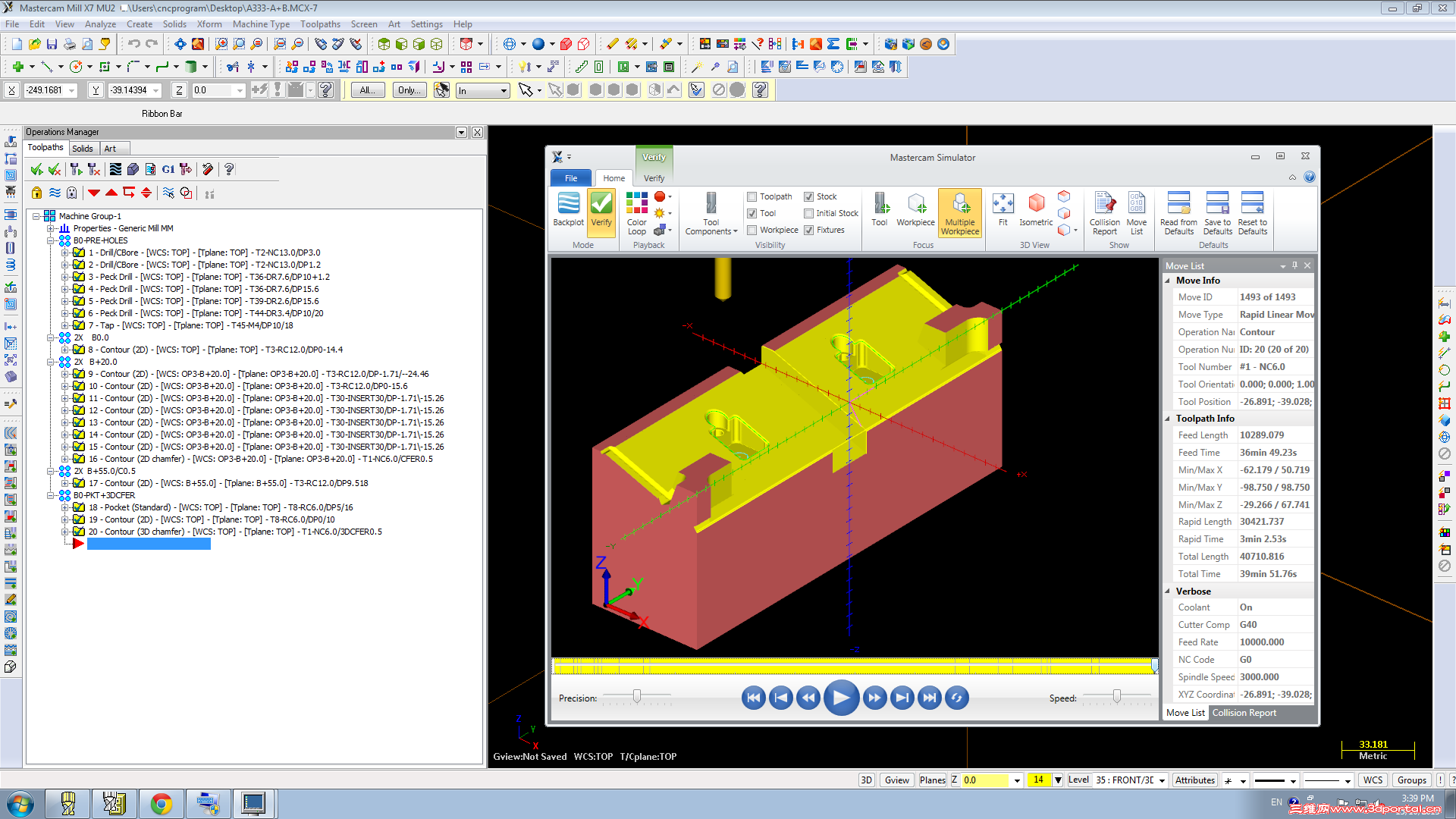The height and width of the screenshot is (819, 1456).
Task: Open the Analyze menu
Action: point(100,24)
